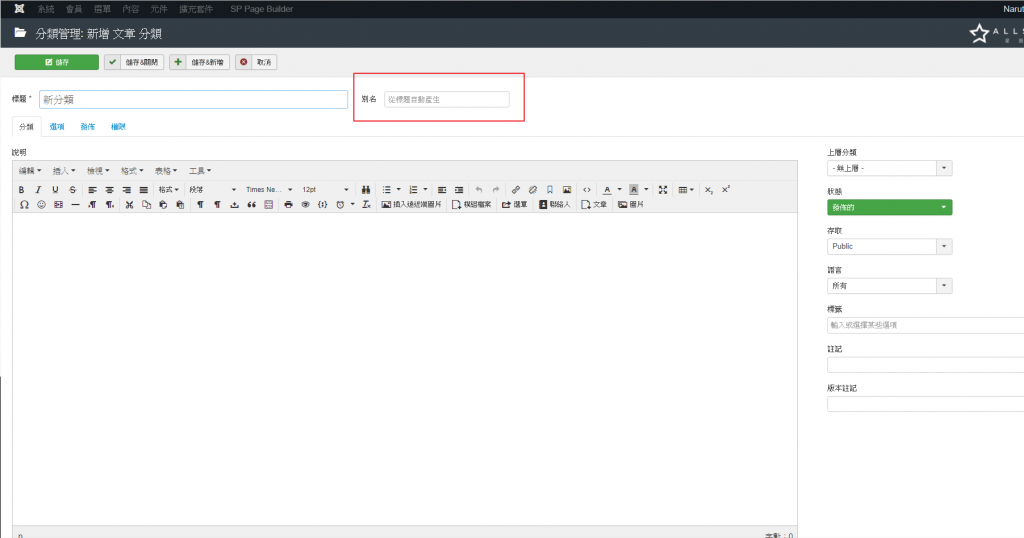Open the font size dropdown showing 12pt

click(325, 189)
